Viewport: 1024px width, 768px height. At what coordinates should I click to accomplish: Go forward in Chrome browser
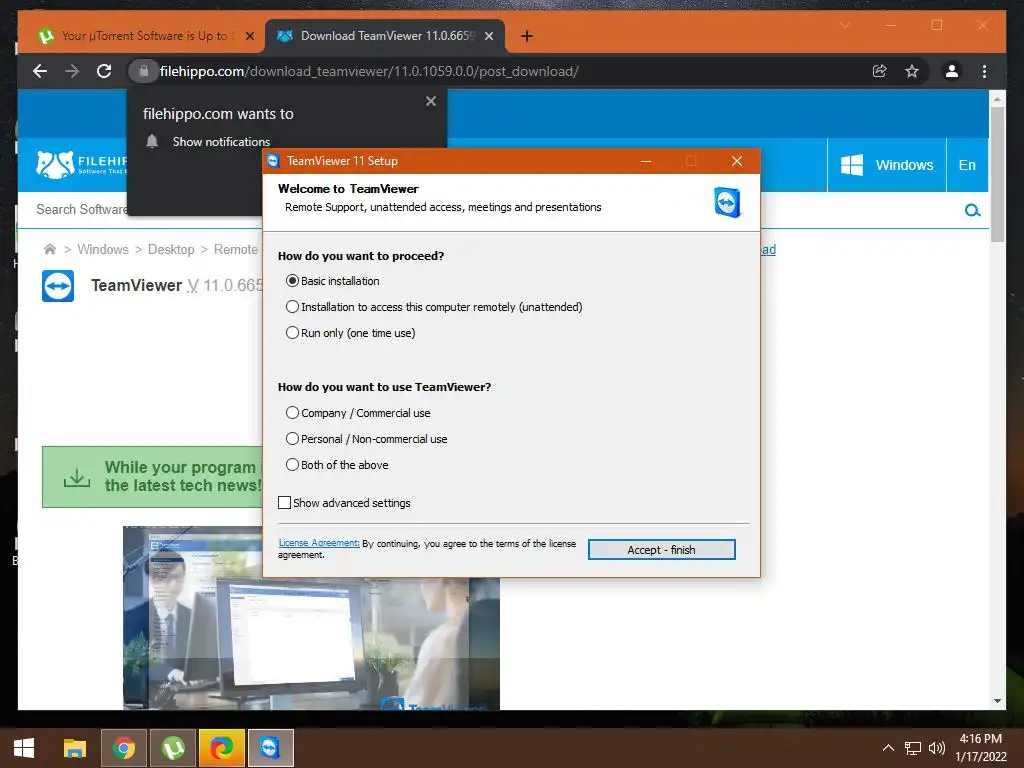click(72, 71)
